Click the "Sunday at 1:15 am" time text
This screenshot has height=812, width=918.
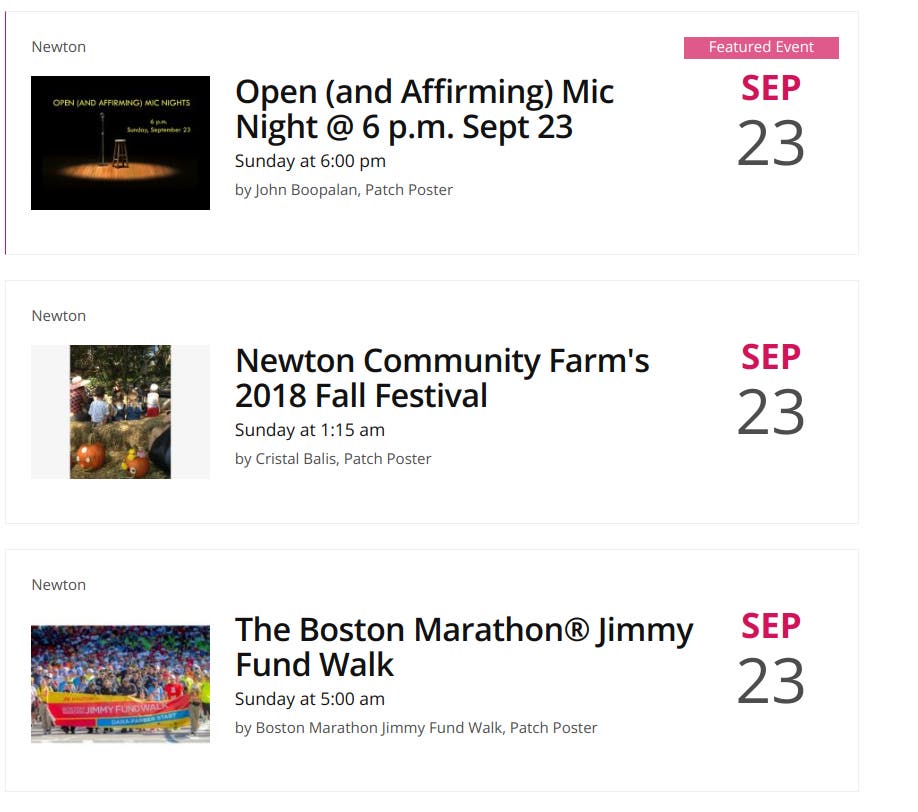tap(310, 430)
